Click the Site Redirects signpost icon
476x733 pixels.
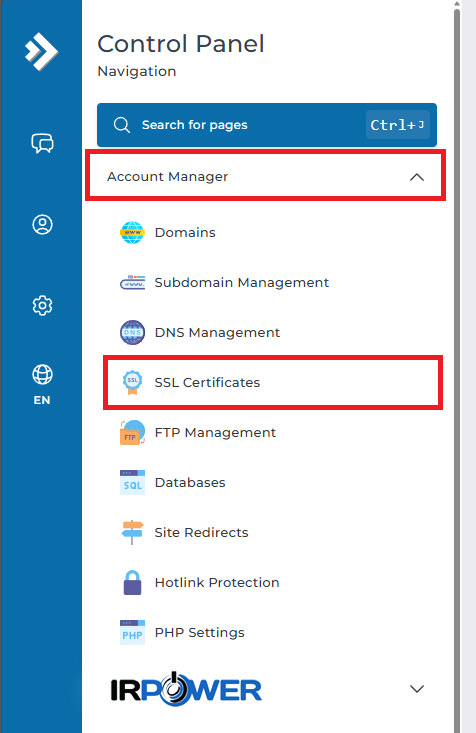[132, 532]
